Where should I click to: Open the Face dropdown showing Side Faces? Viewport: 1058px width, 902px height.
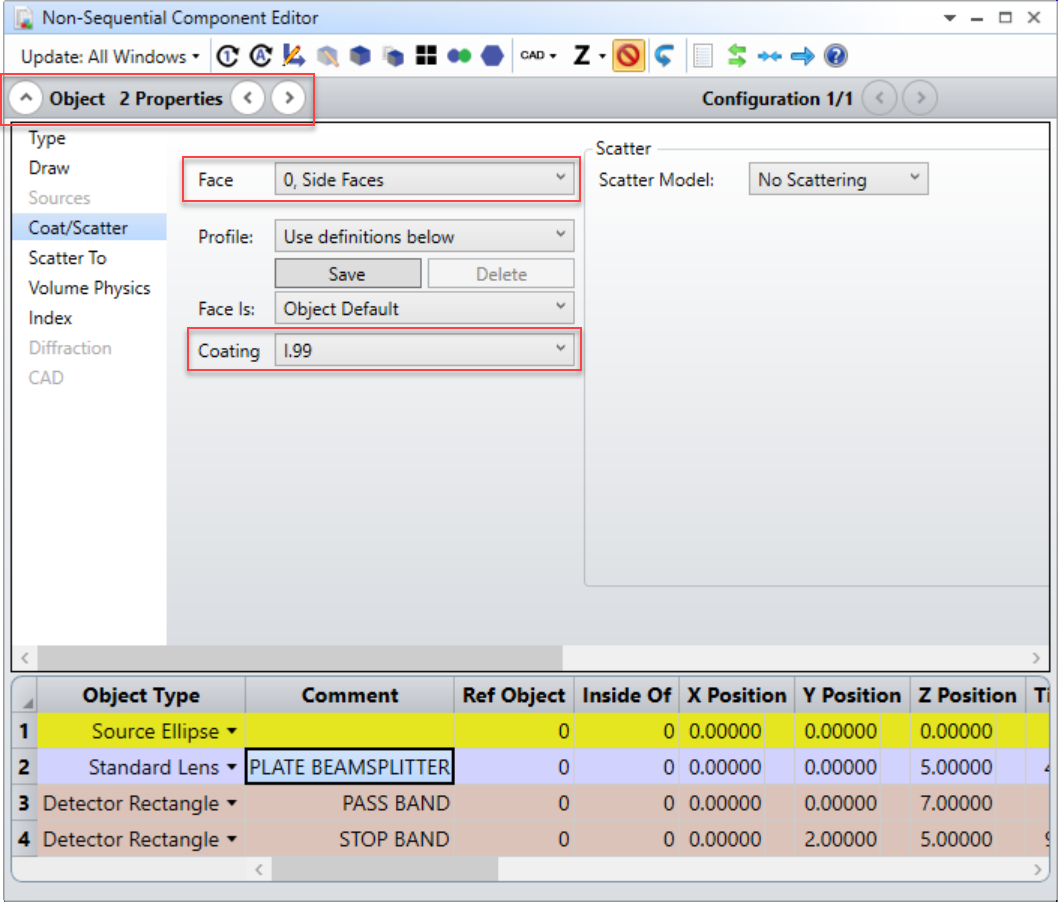(424, 179)
